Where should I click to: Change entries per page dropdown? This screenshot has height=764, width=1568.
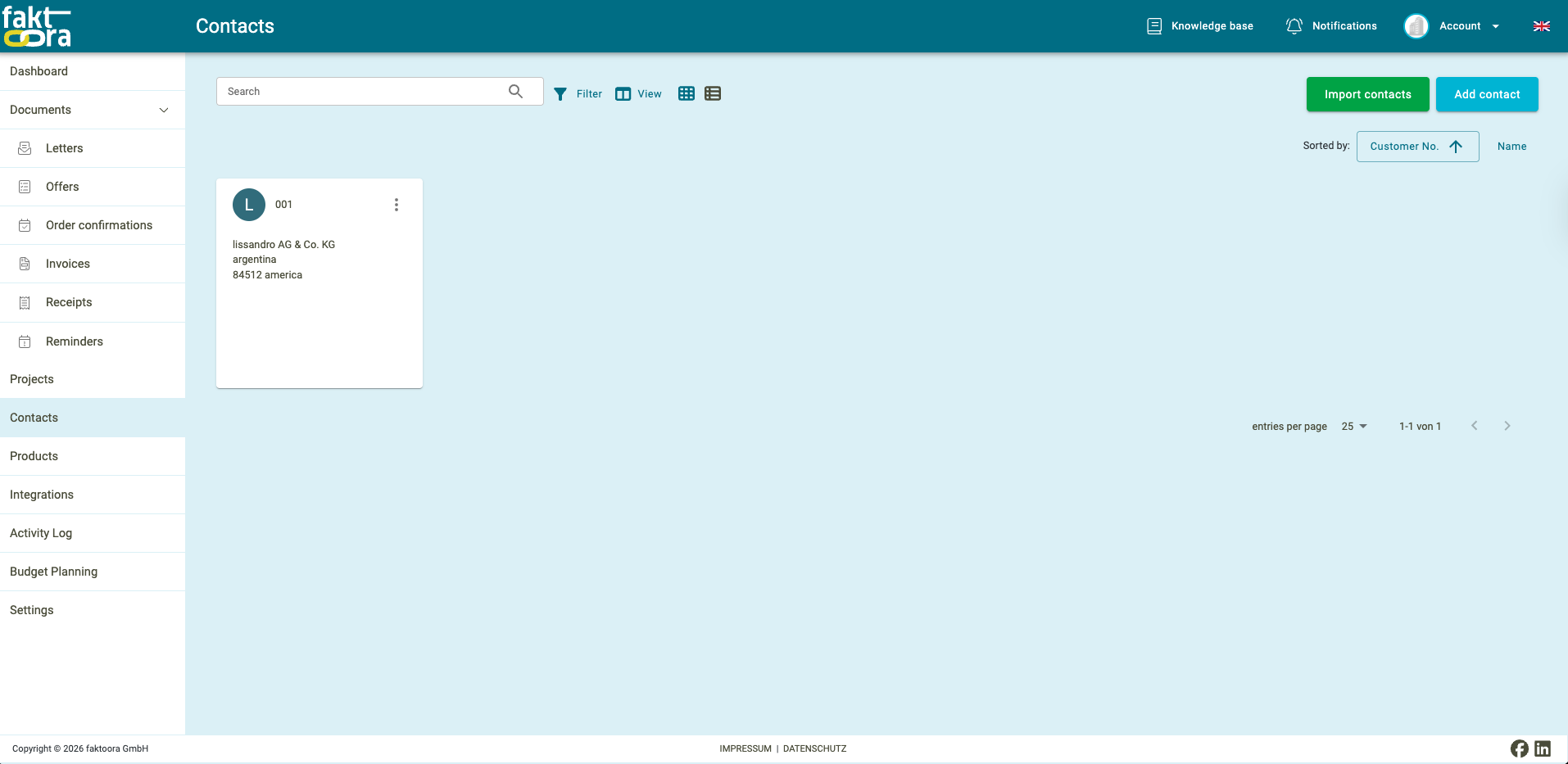pyautogui.click(x=1354, y=427)
